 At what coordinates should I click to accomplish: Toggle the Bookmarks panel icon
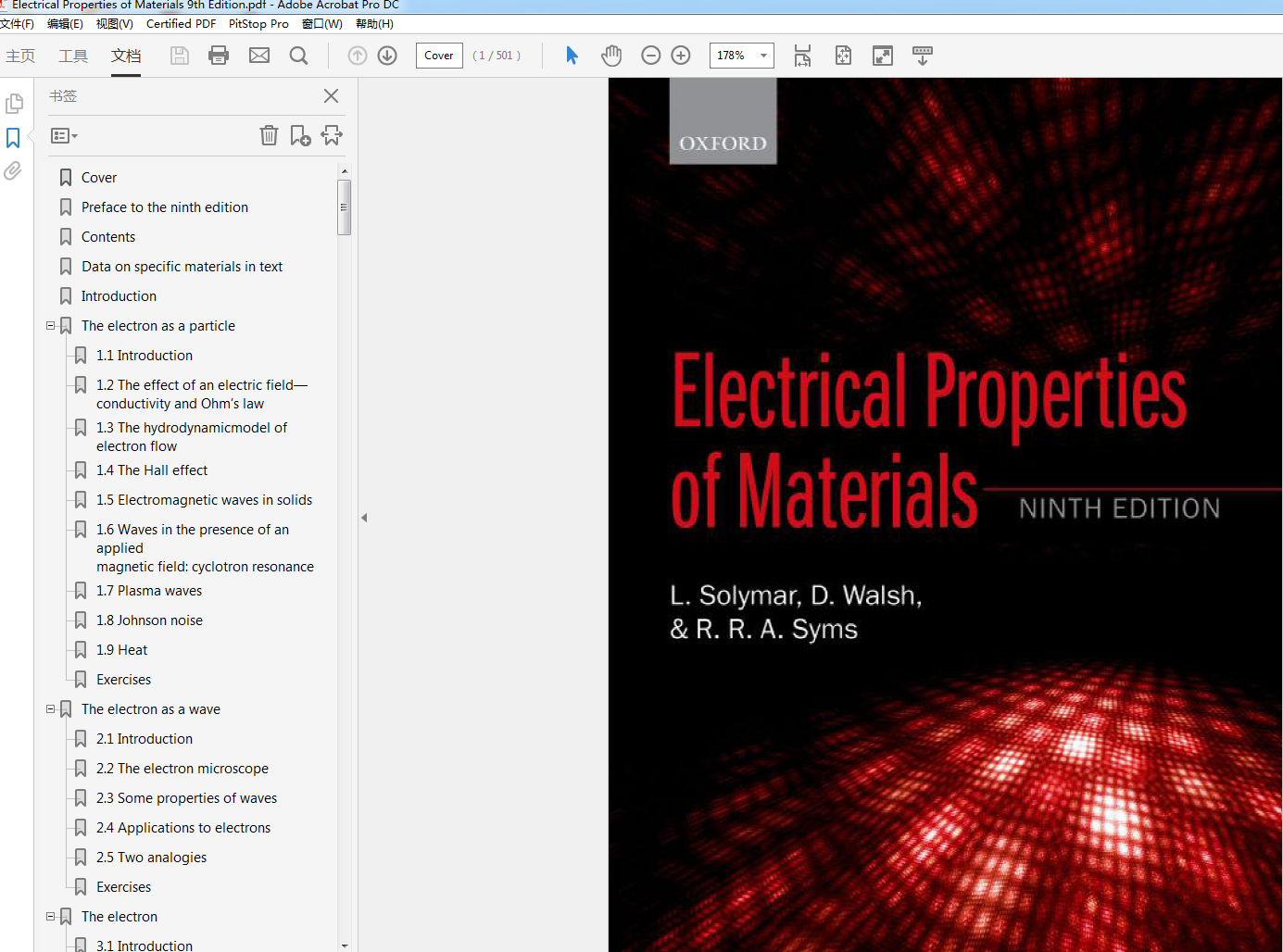(x=13, y=138)
